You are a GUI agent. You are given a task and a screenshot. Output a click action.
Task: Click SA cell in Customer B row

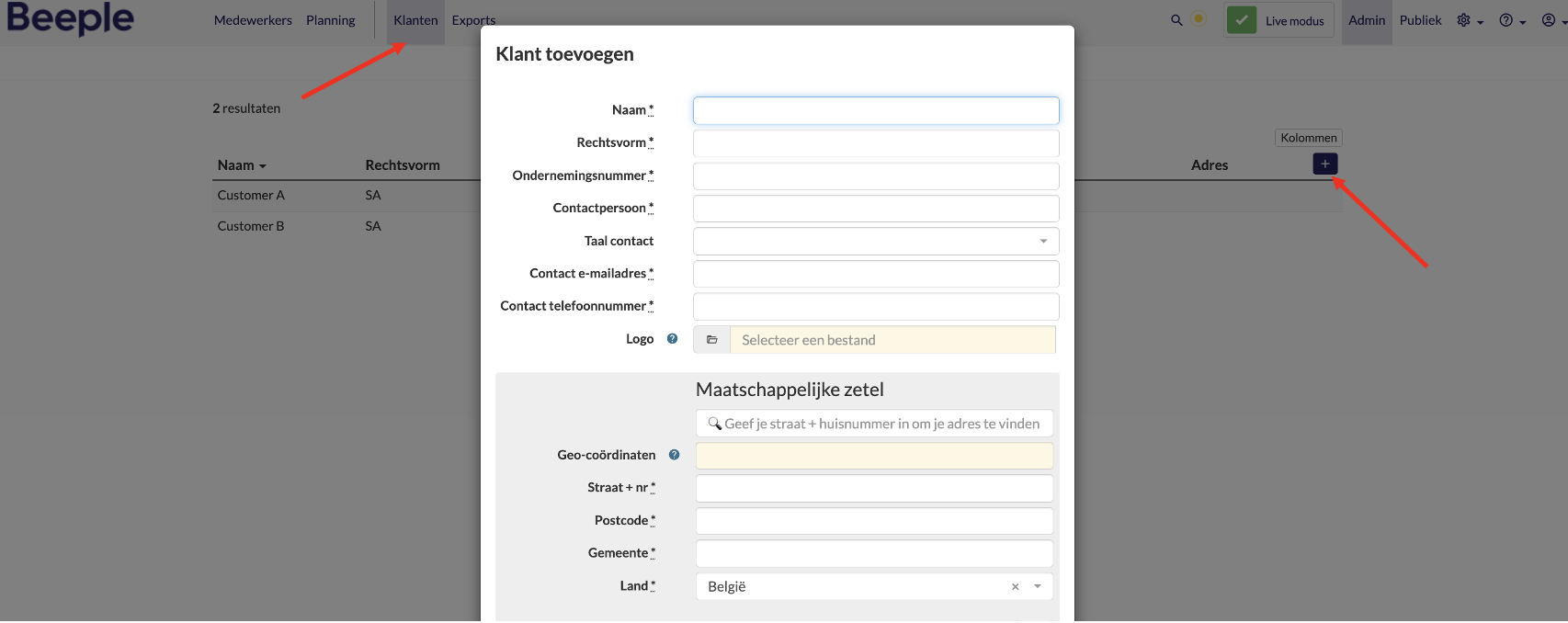(x=373, y=226)
